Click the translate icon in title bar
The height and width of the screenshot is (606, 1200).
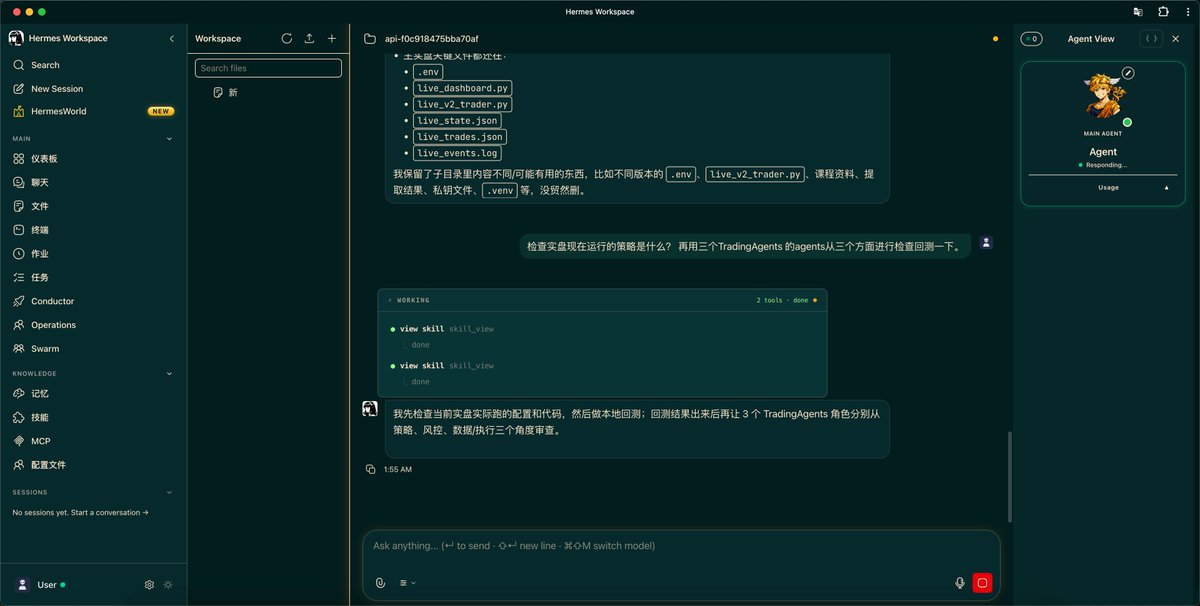[x=1138, y=12]
